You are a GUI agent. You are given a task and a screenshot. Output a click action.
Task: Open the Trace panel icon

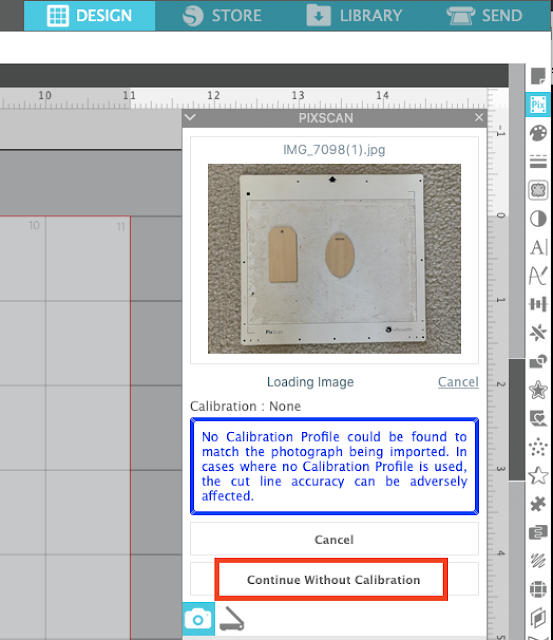click(x=538, y=190)
